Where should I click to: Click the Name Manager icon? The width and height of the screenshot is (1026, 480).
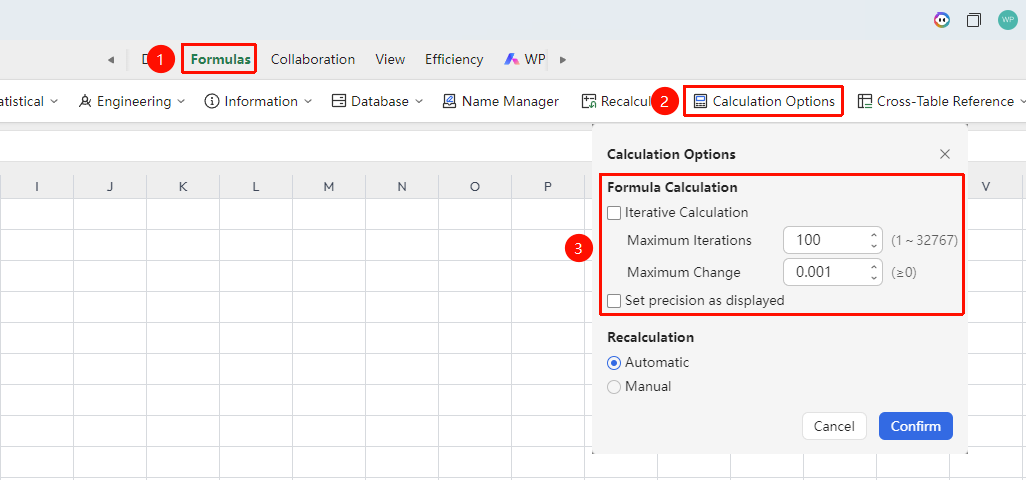(450, 101)
